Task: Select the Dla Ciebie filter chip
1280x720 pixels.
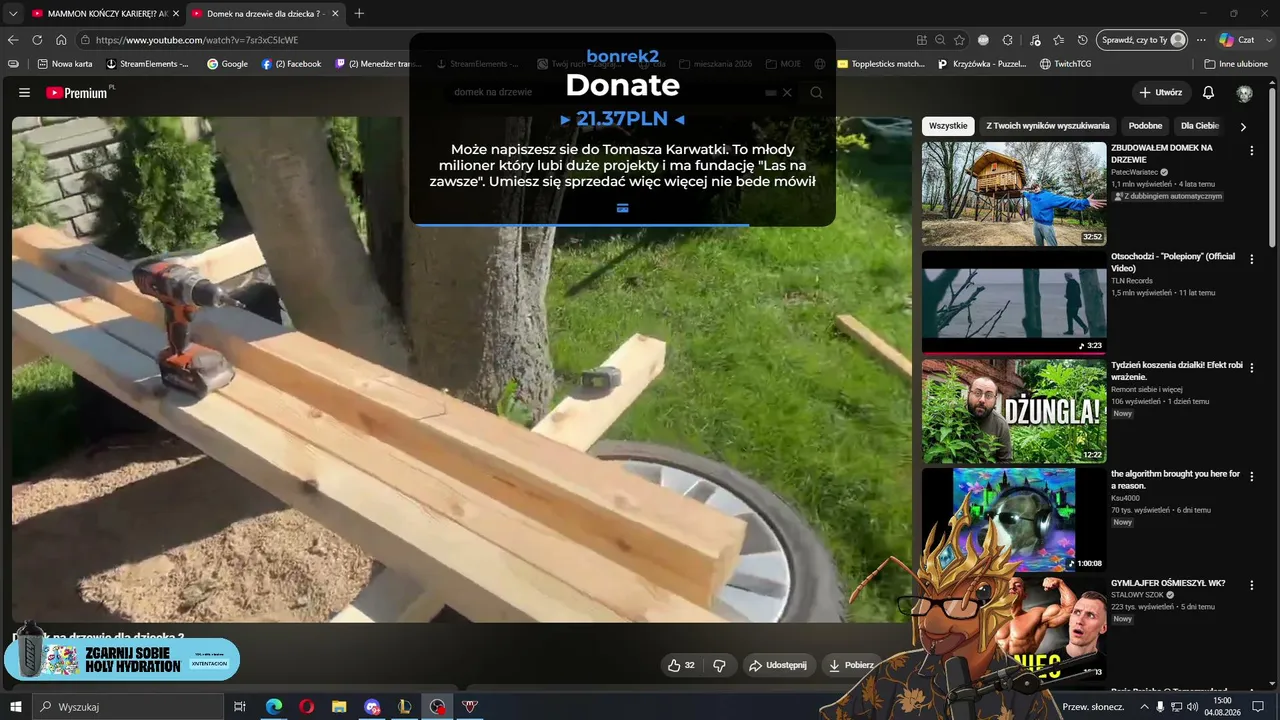Action: (x=1200, y=126)
